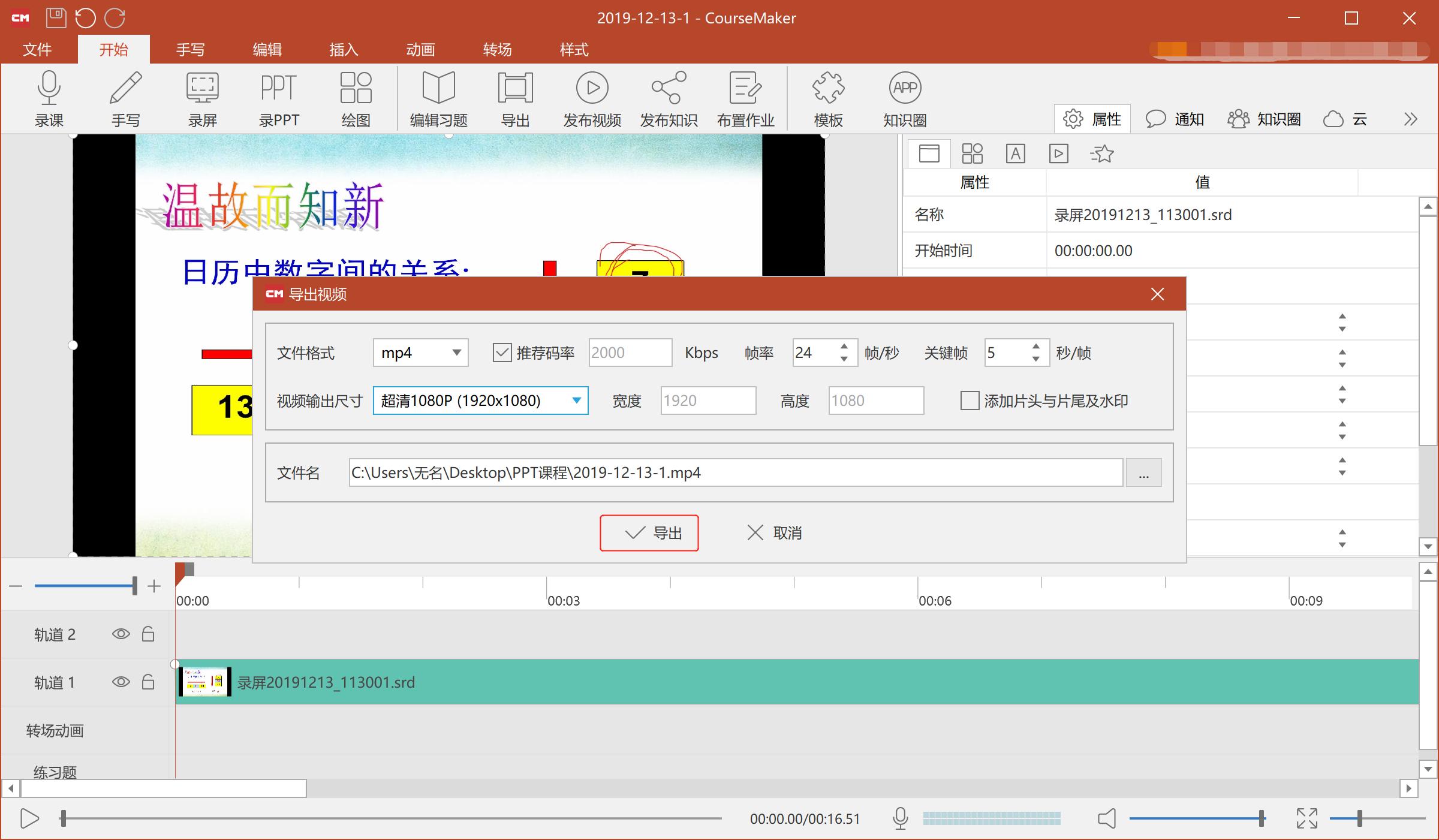The image size is (1439, 840).
Task: Click the 发布视频 publish video icon
Action: pyautogui.click(x=592, y=99)
